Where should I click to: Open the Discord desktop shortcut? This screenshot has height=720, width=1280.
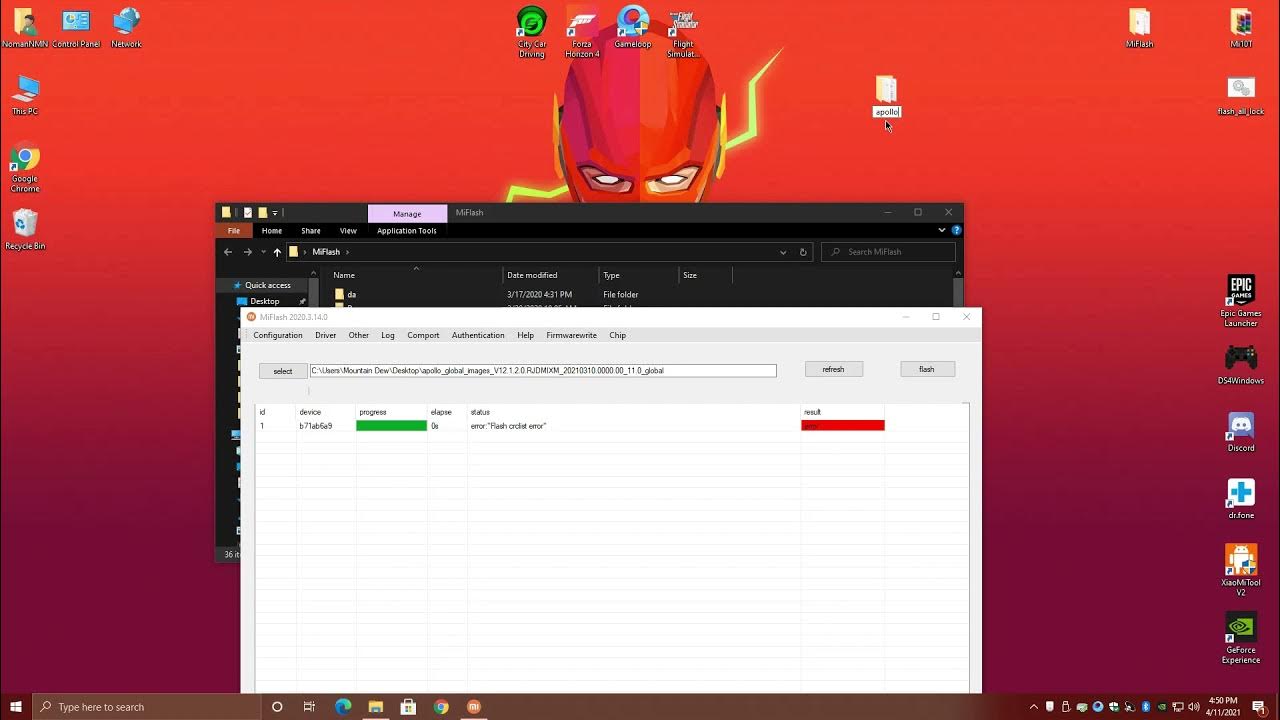1241,431
